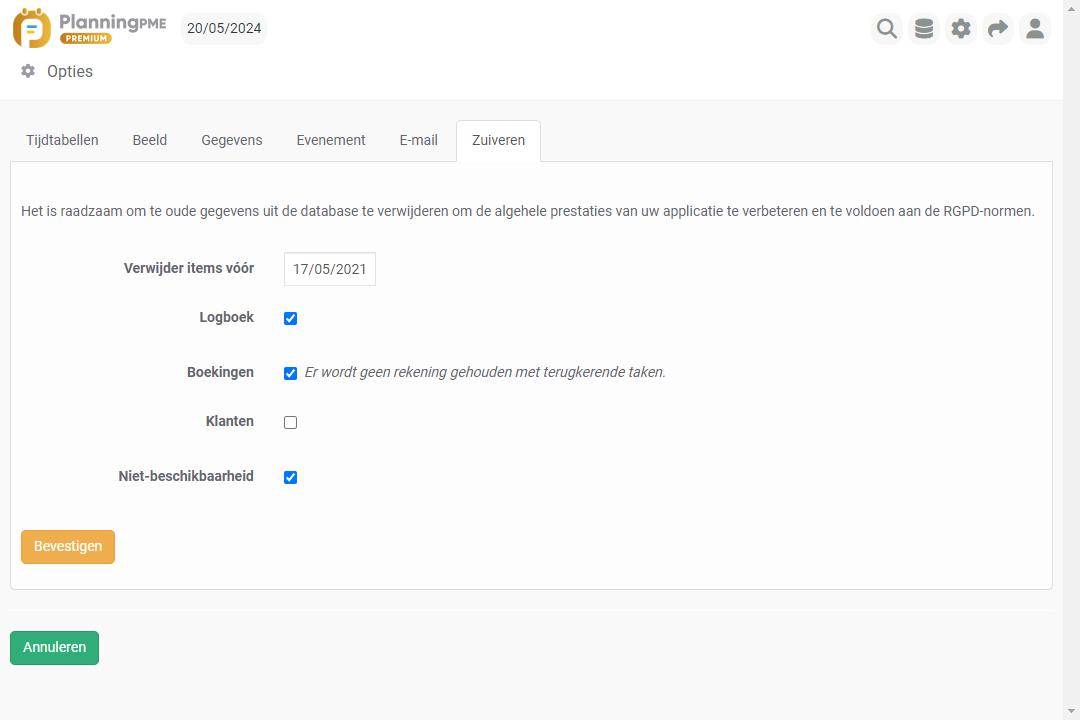Open the search magnifier icon
Viewport: 1080px width, 720px height.
tap(886, 29)
